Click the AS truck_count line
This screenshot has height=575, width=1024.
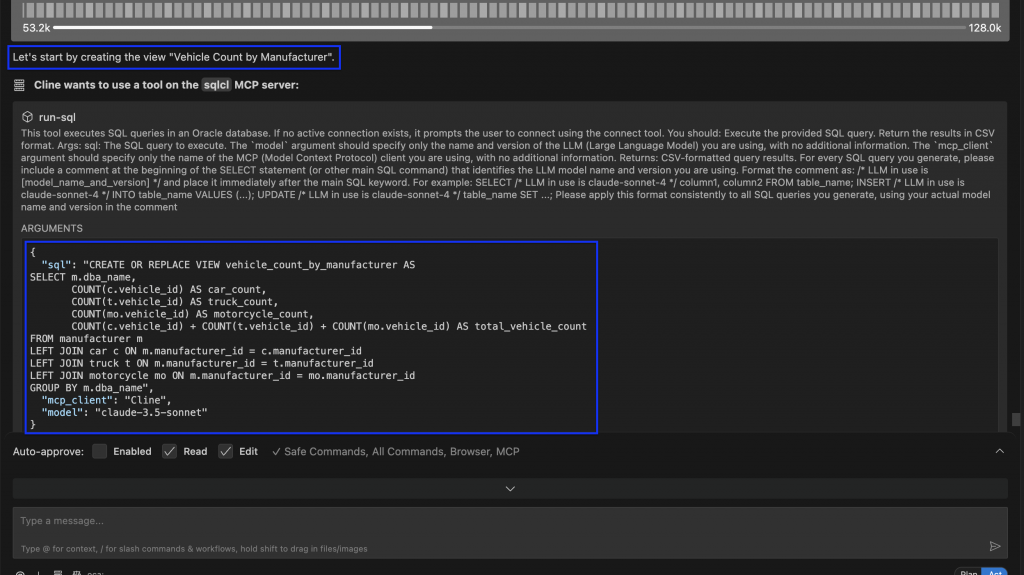(x=174, y=302)
